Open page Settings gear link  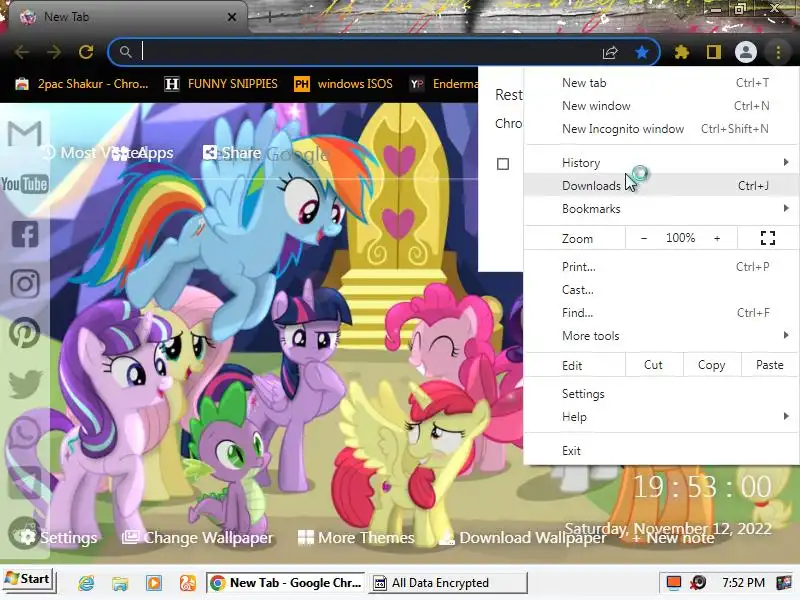[58, 537]
